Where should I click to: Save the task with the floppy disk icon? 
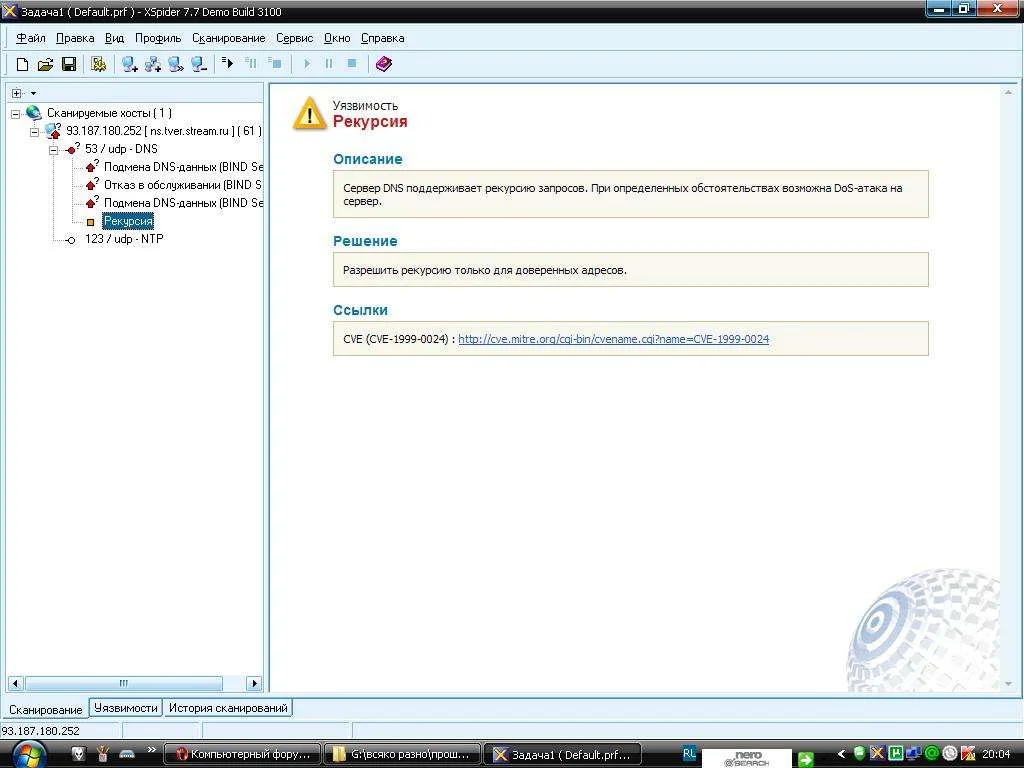[x=69, y=64]
